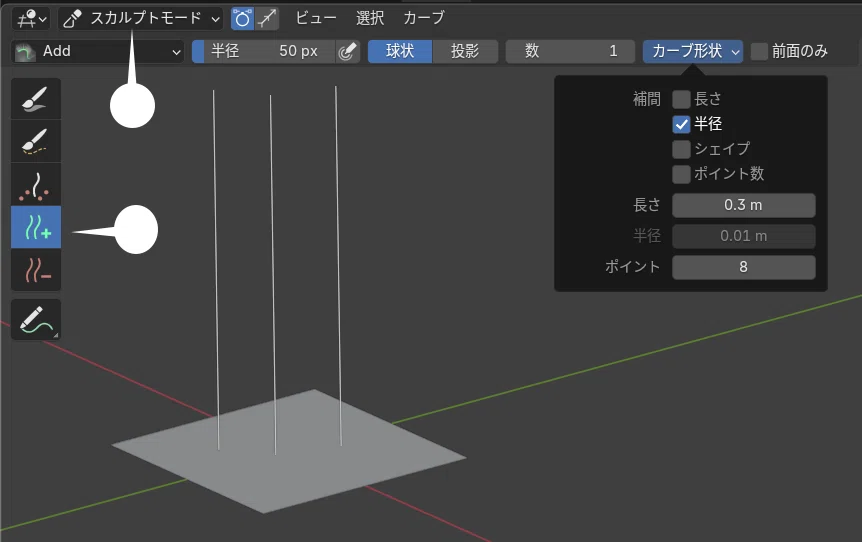Toggle the curve selection mode icon
The height and width of the screenshot is (542, 862).
coord(267,19)
